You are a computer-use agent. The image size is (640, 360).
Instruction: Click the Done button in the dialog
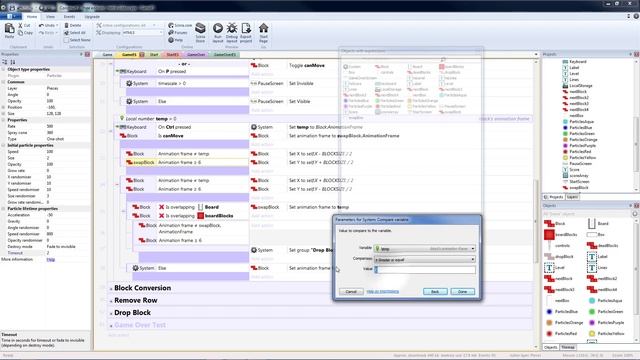[x=462, y=292]
